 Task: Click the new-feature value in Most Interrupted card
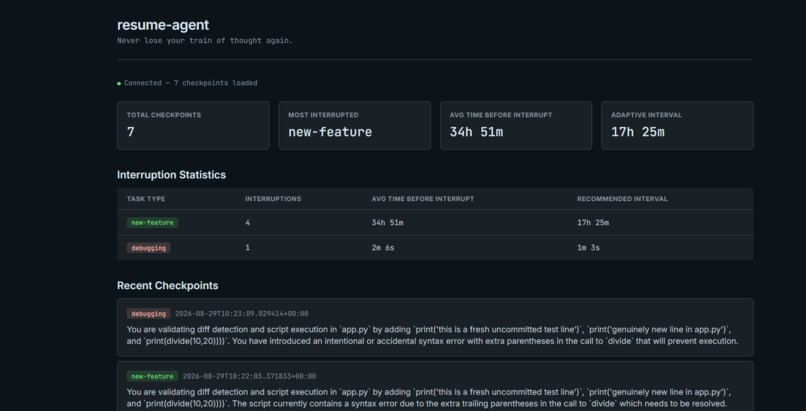pos(330,132)
